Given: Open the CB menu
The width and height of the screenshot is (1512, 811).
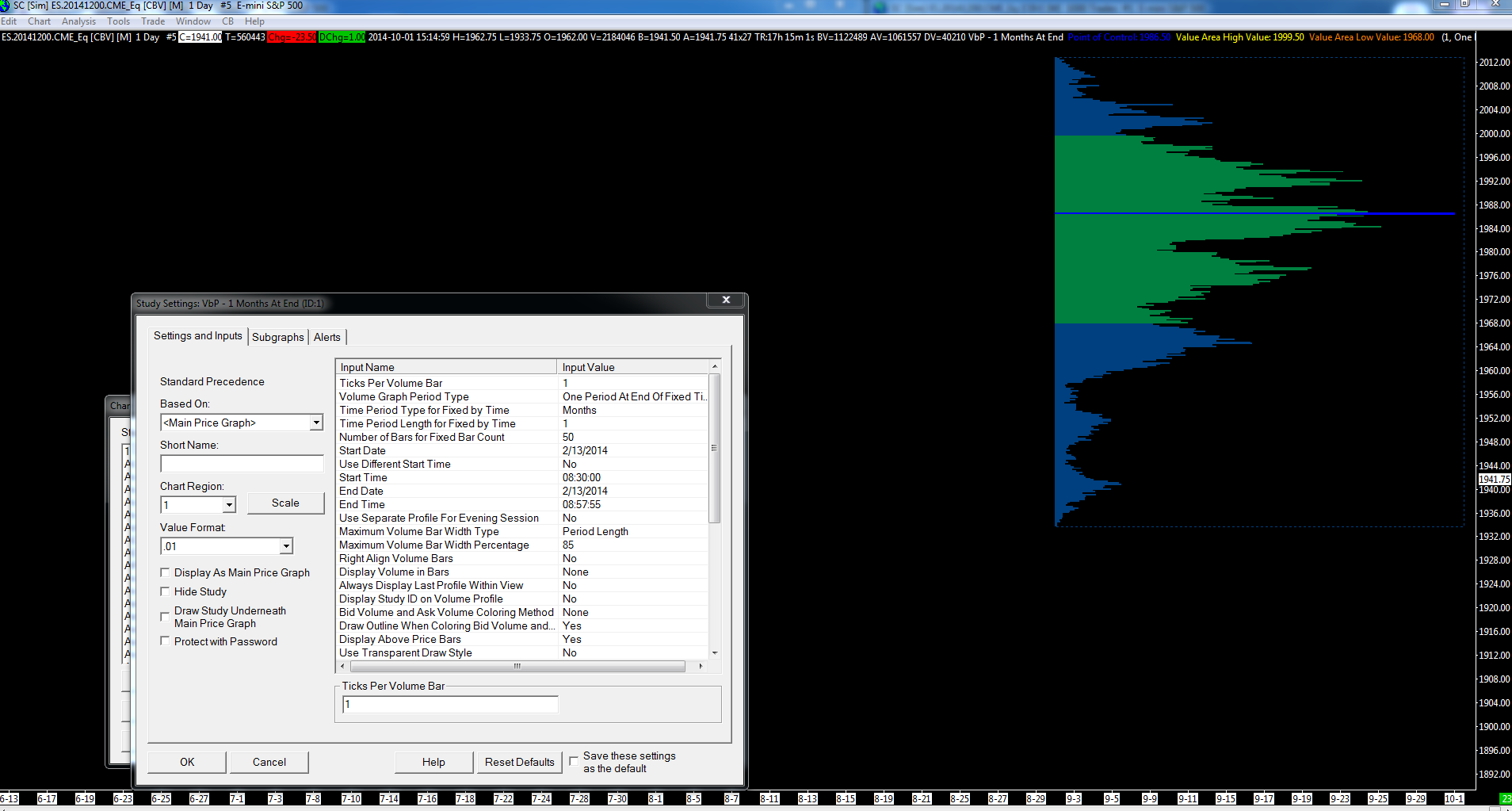Looking at the screenshot, I should click(227, 21).
